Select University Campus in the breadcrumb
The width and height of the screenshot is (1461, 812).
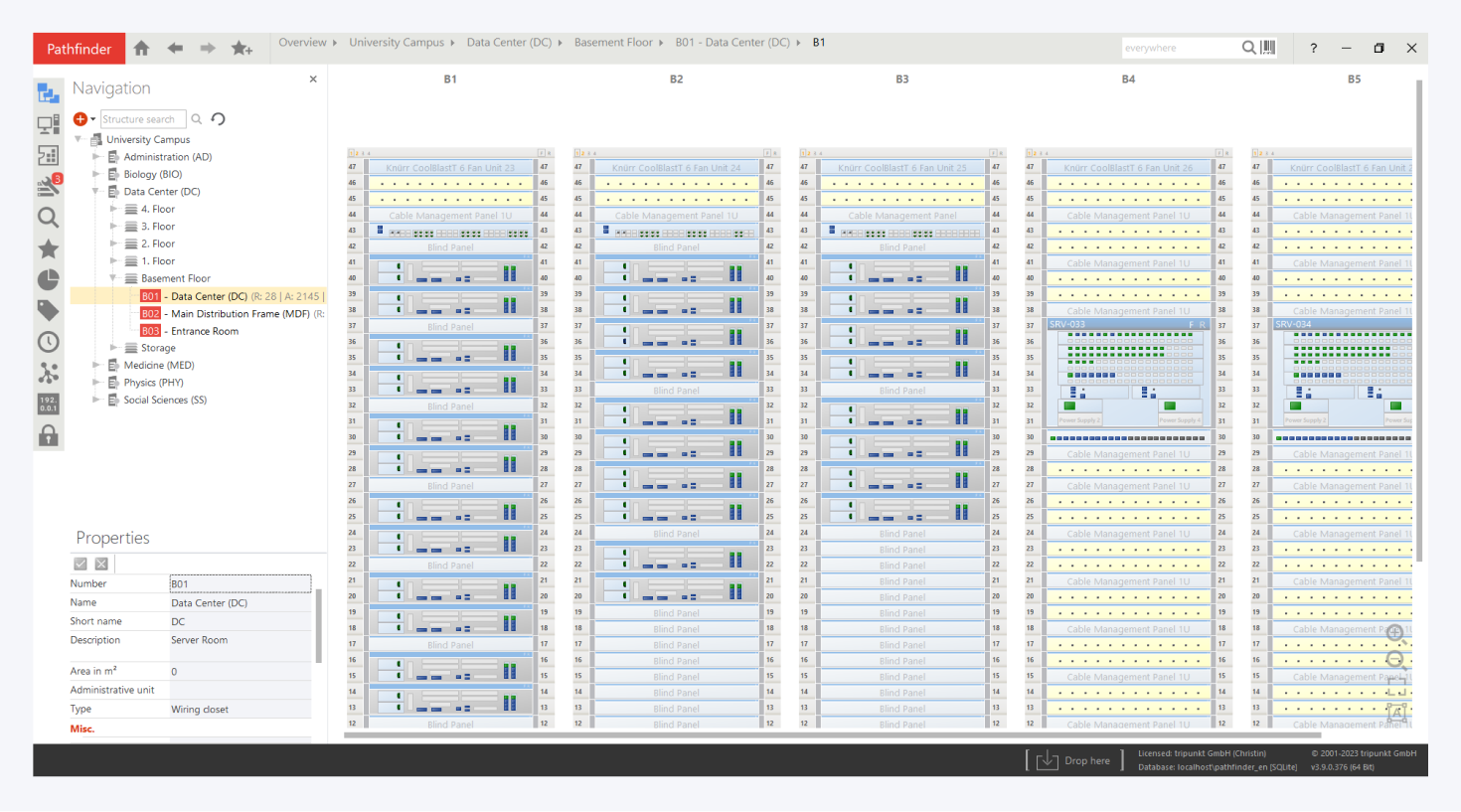pos(396,43)
